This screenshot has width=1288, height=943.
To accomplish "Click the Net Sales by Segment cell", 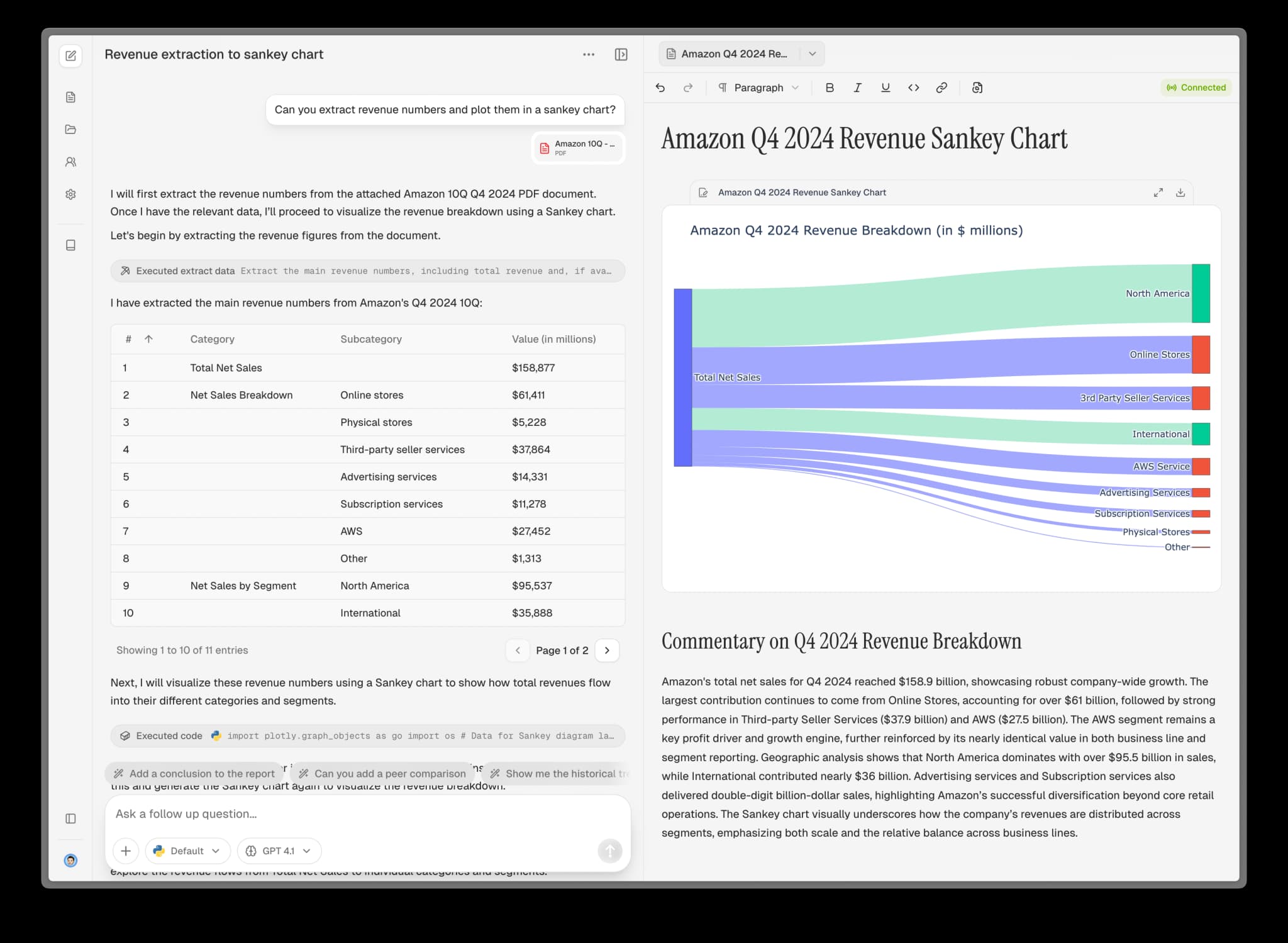I will [x=243, y=586].
